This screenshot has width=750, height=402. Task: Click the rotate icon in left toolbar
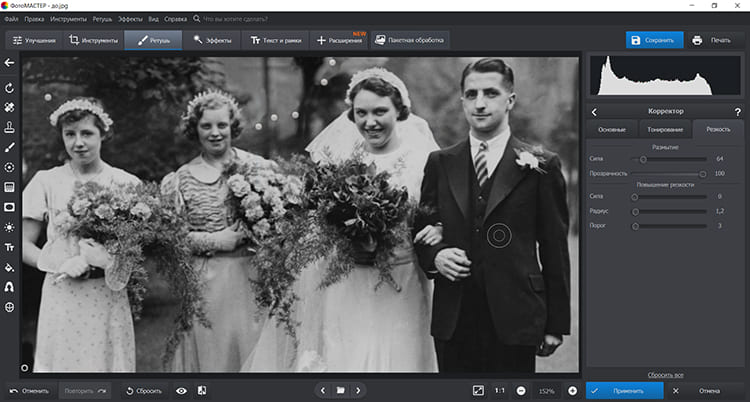(9, 88)
